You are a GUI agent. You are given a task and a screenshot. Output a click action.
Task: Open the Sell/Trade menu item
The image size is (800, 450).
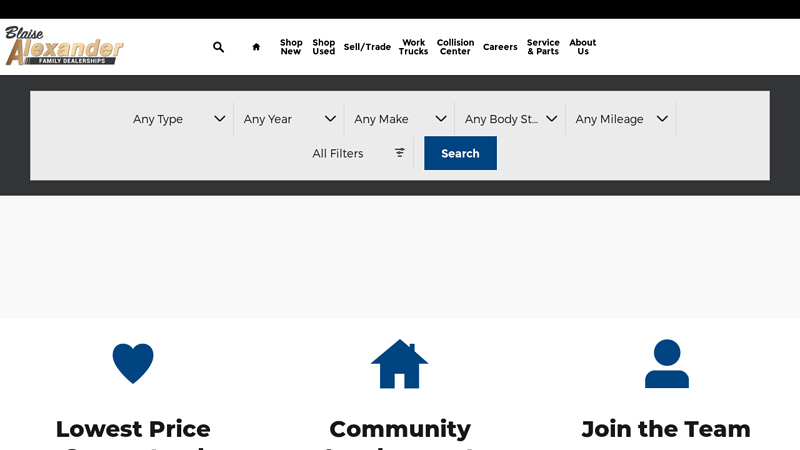tap(367, 47)
